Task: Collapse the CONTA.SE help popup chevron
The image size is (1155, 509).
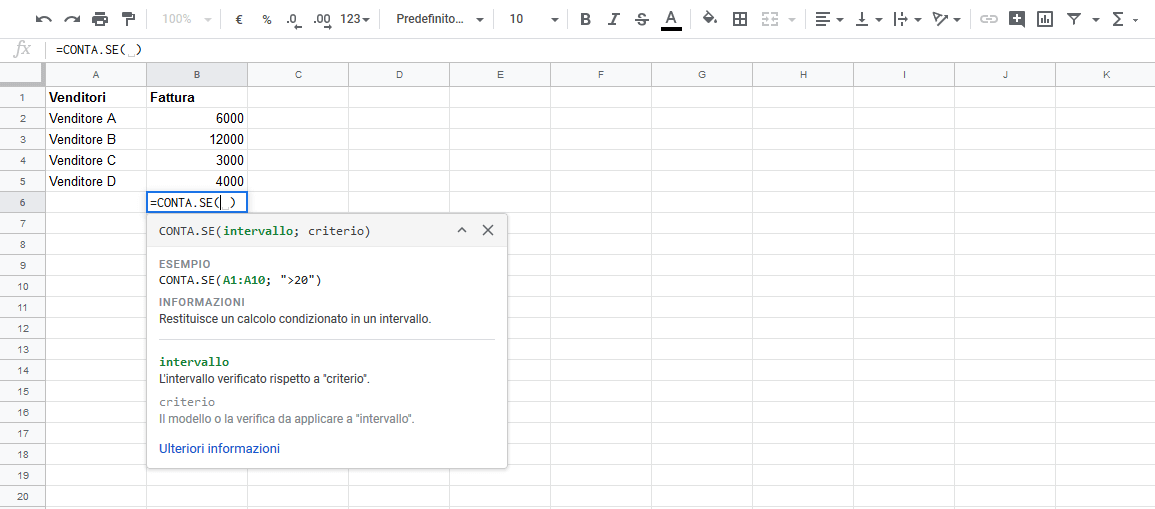Action: 462,231
